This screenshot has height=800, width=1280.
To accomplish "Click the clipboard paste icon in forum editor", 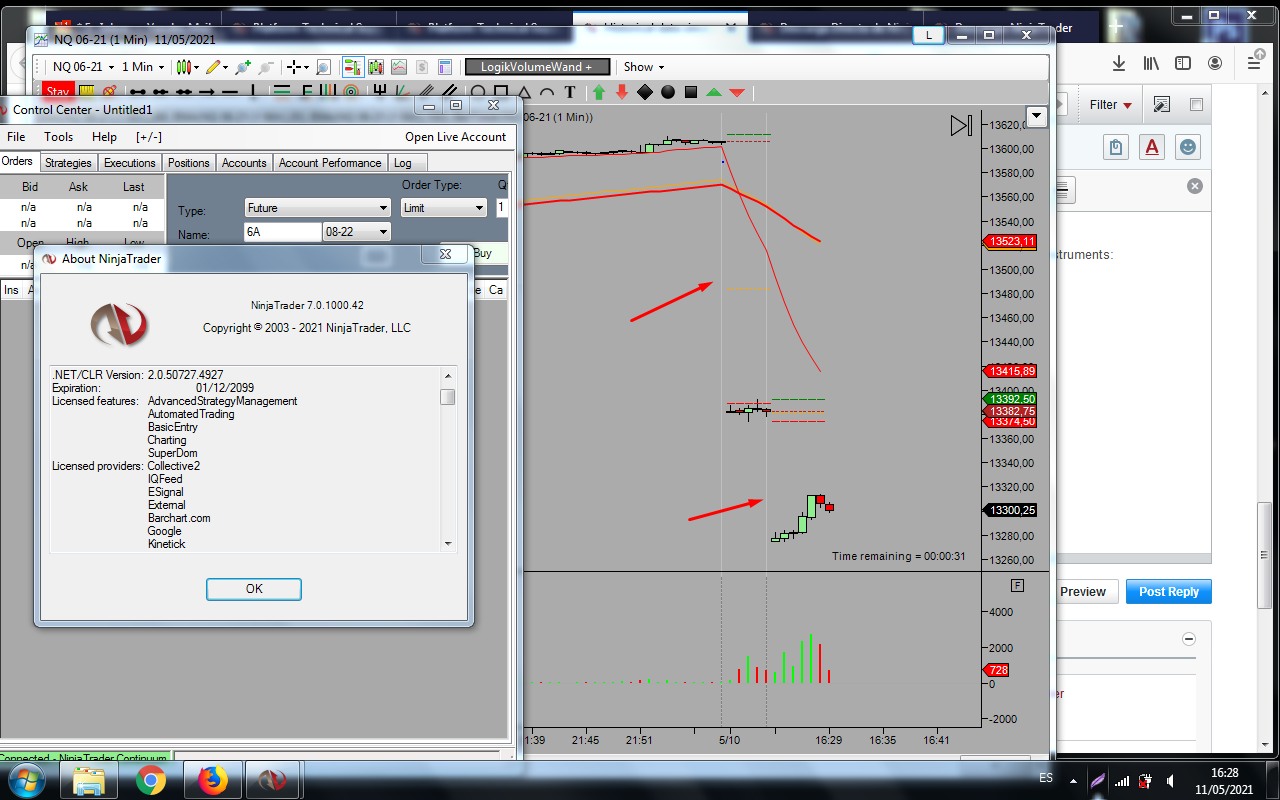I will 1116,147.
